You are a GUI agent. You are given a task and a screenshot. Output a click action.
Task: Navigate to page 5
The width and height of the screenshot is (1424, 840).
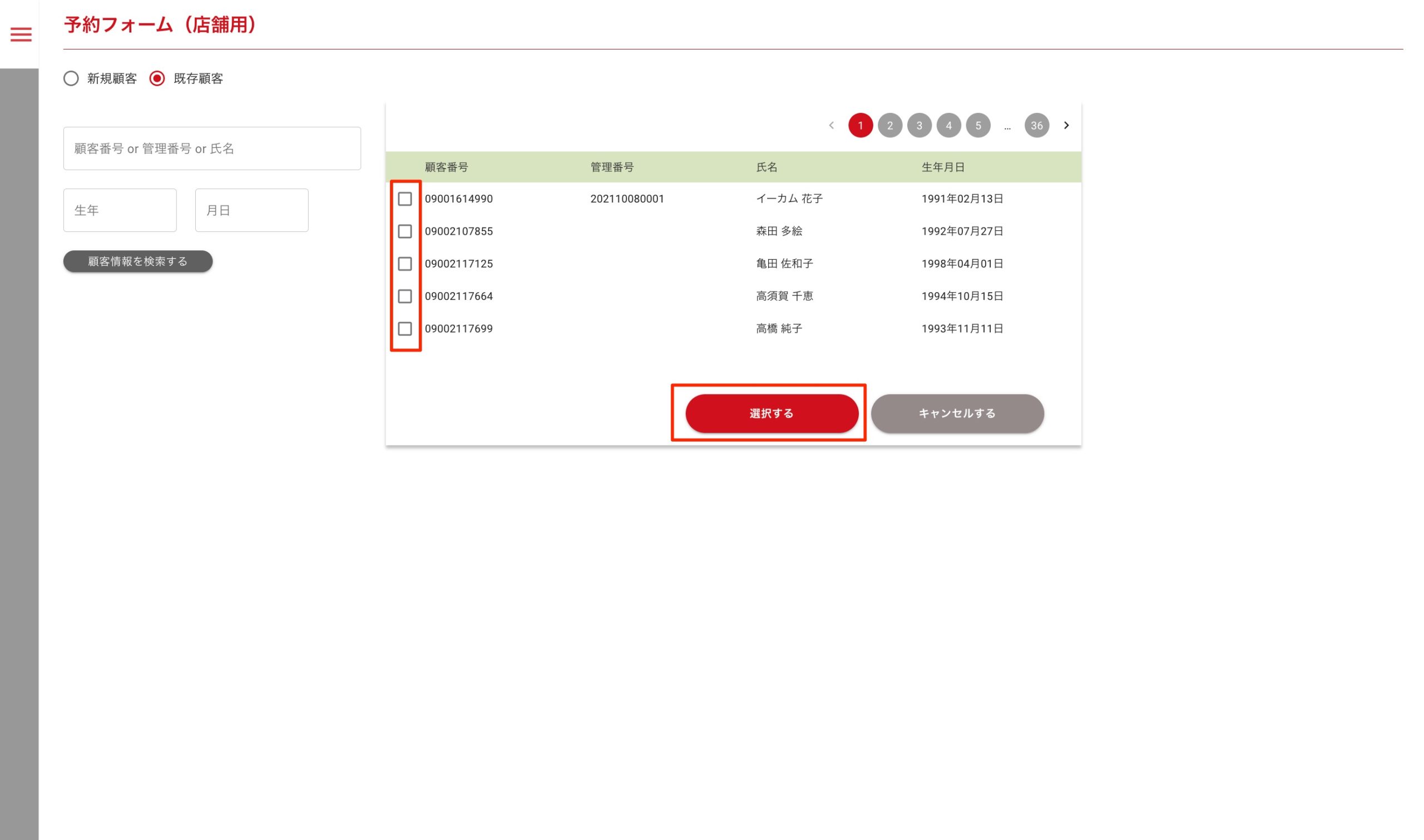click(x=977, y=125)
